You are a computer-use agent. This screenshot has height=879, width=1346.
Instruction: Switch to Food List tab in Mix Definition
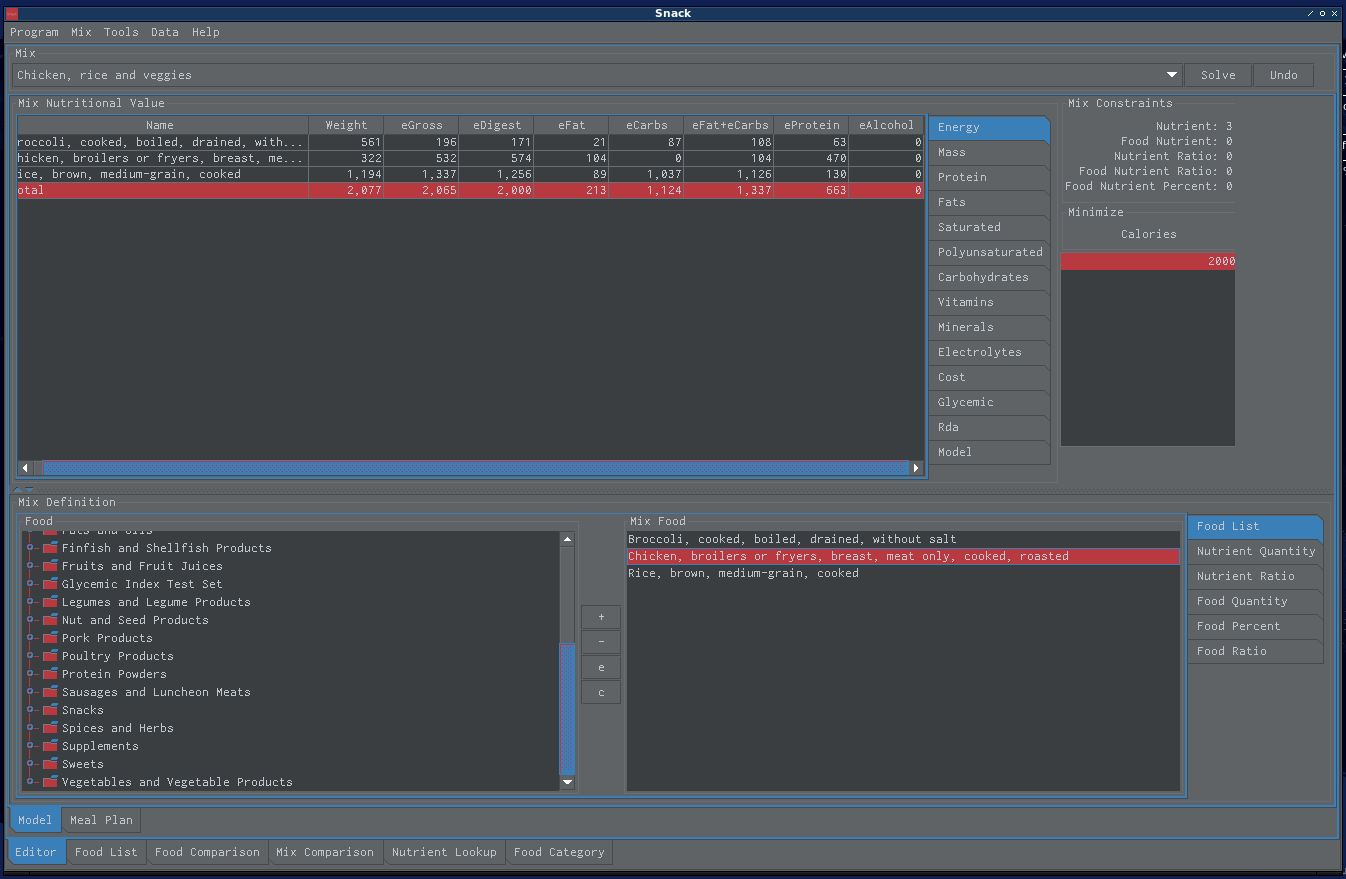click(1255, 527)
